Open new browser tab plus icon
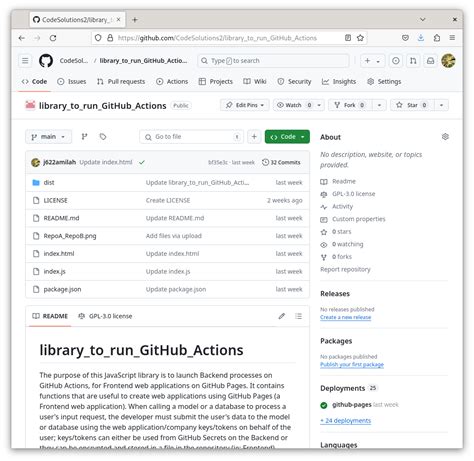Viewport: 474px width, 461px height. pos(135,20)
